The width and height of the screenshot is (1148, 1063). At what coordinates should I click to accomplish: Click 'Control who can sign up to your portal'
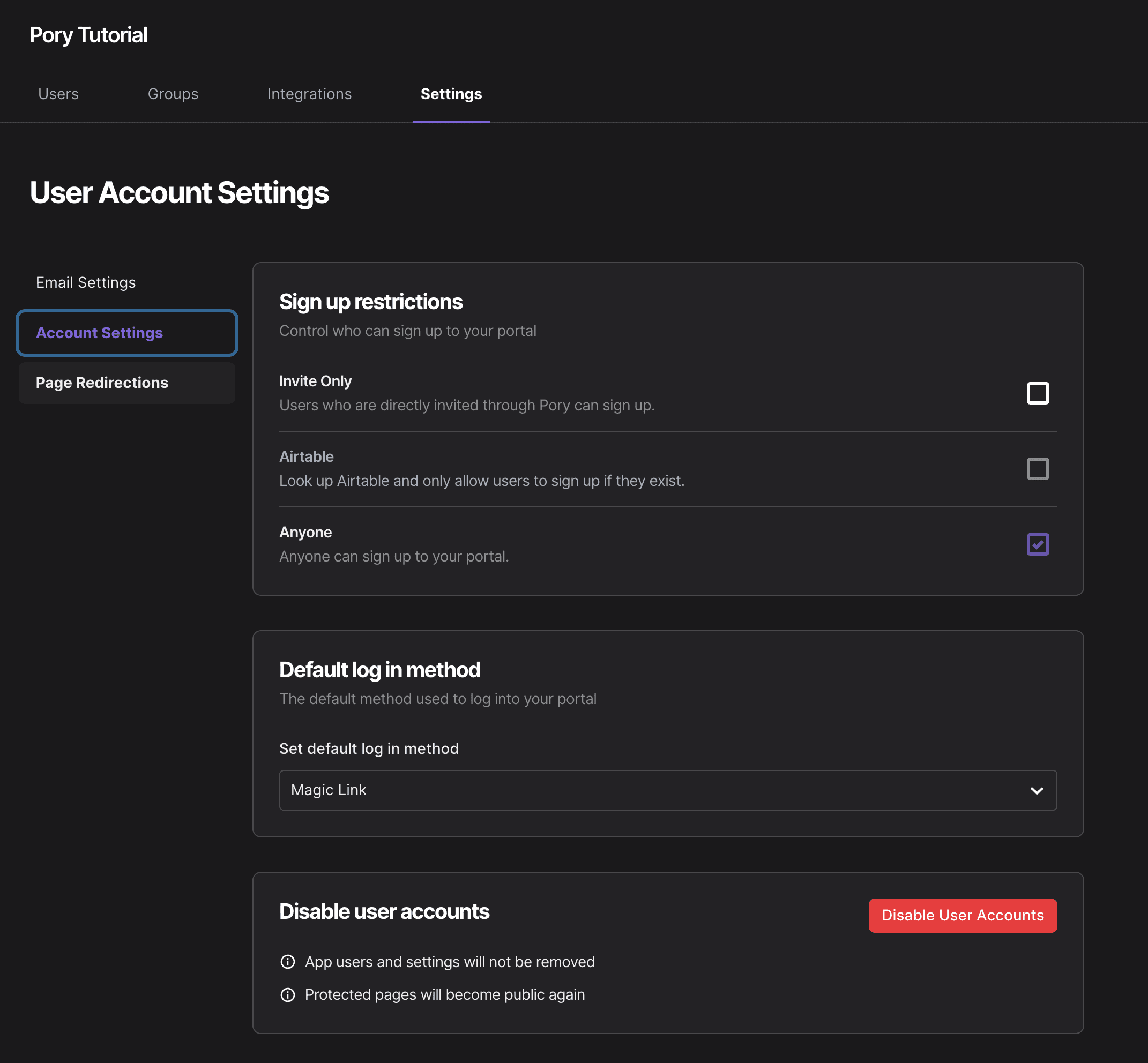(x=407, y=331)
